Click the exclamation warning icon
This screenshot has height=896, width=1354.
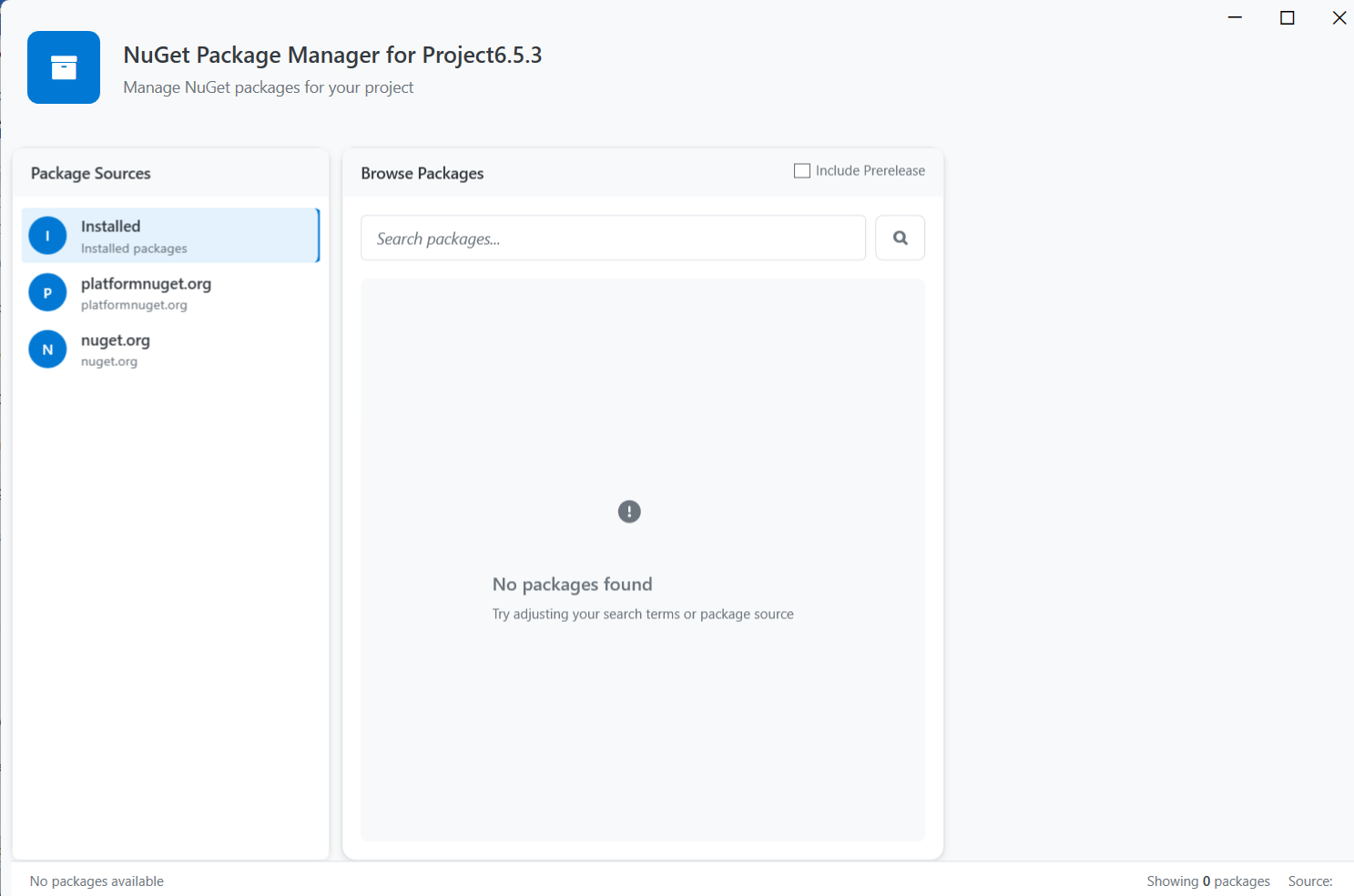click(x=629, y=512)
